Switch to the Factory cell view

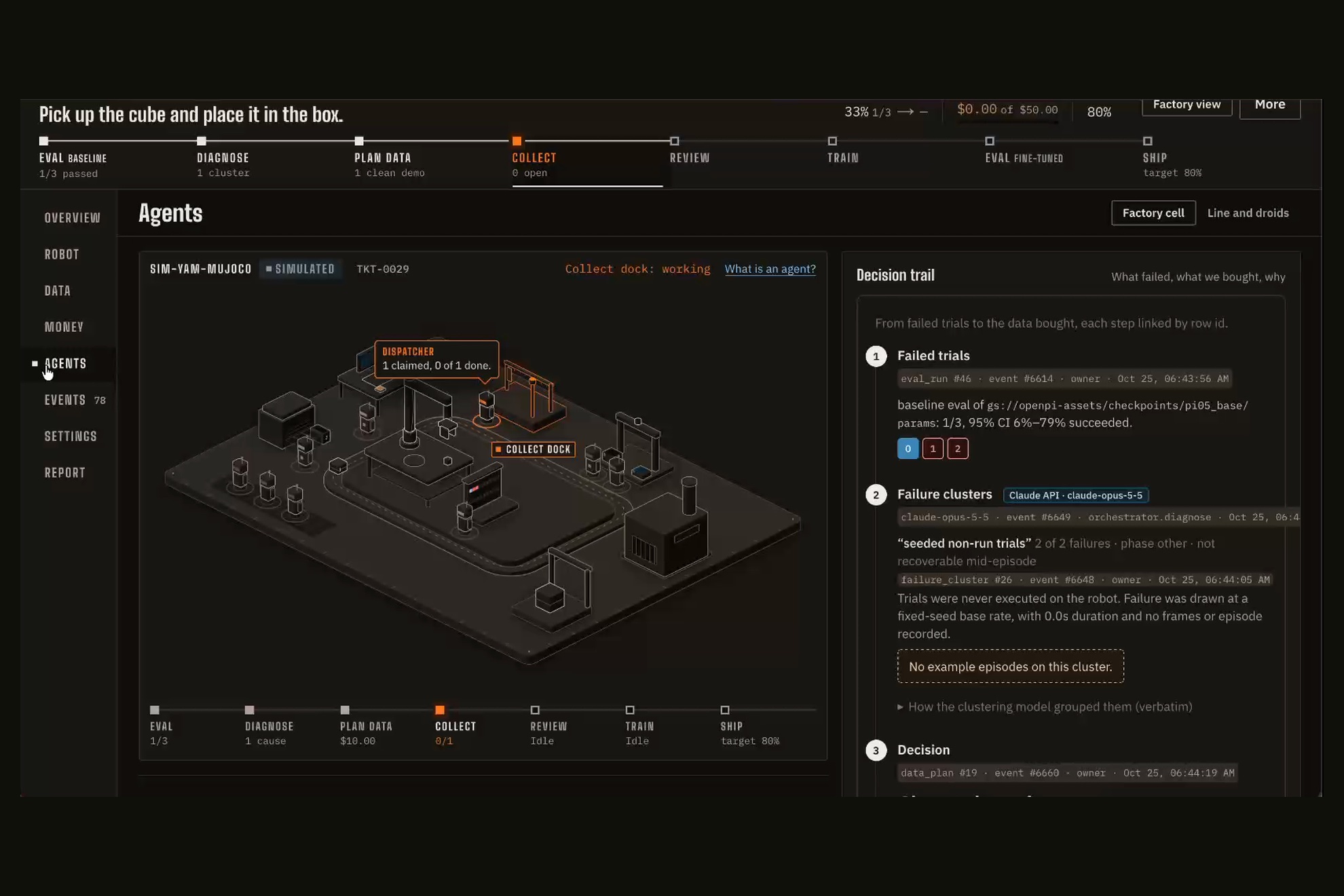[x=1153, y=213]
